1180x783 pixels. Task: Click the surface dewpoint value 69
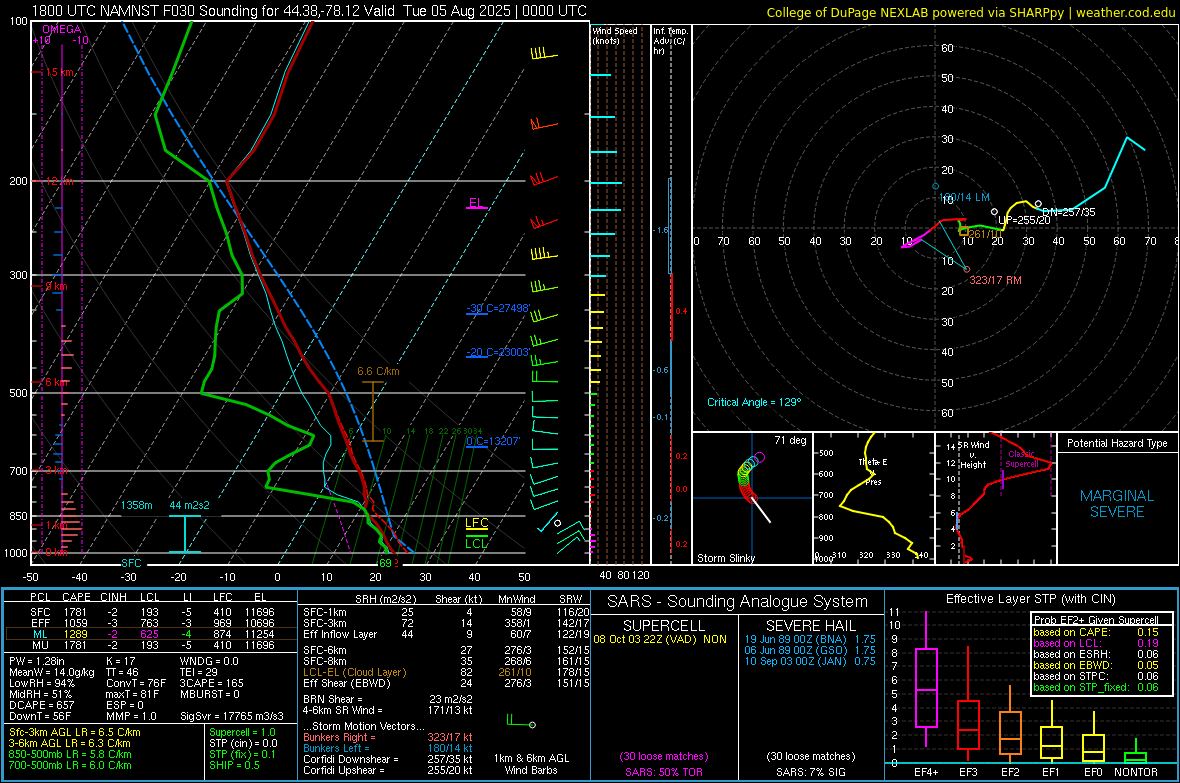[385, 563]
